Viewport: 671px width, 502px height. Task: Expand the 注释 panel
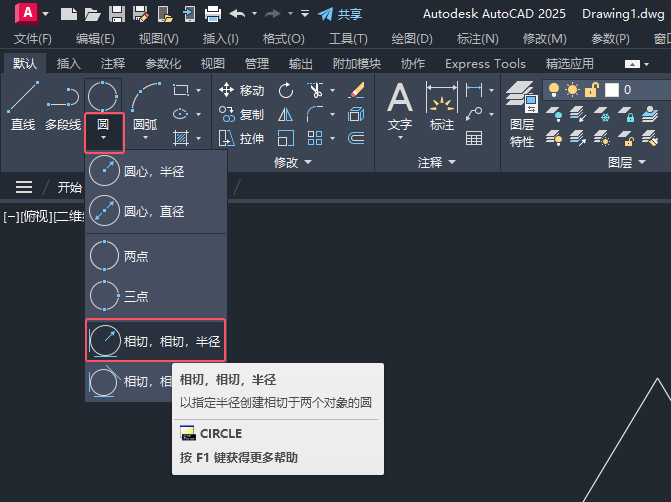click(x=436, y=162)
